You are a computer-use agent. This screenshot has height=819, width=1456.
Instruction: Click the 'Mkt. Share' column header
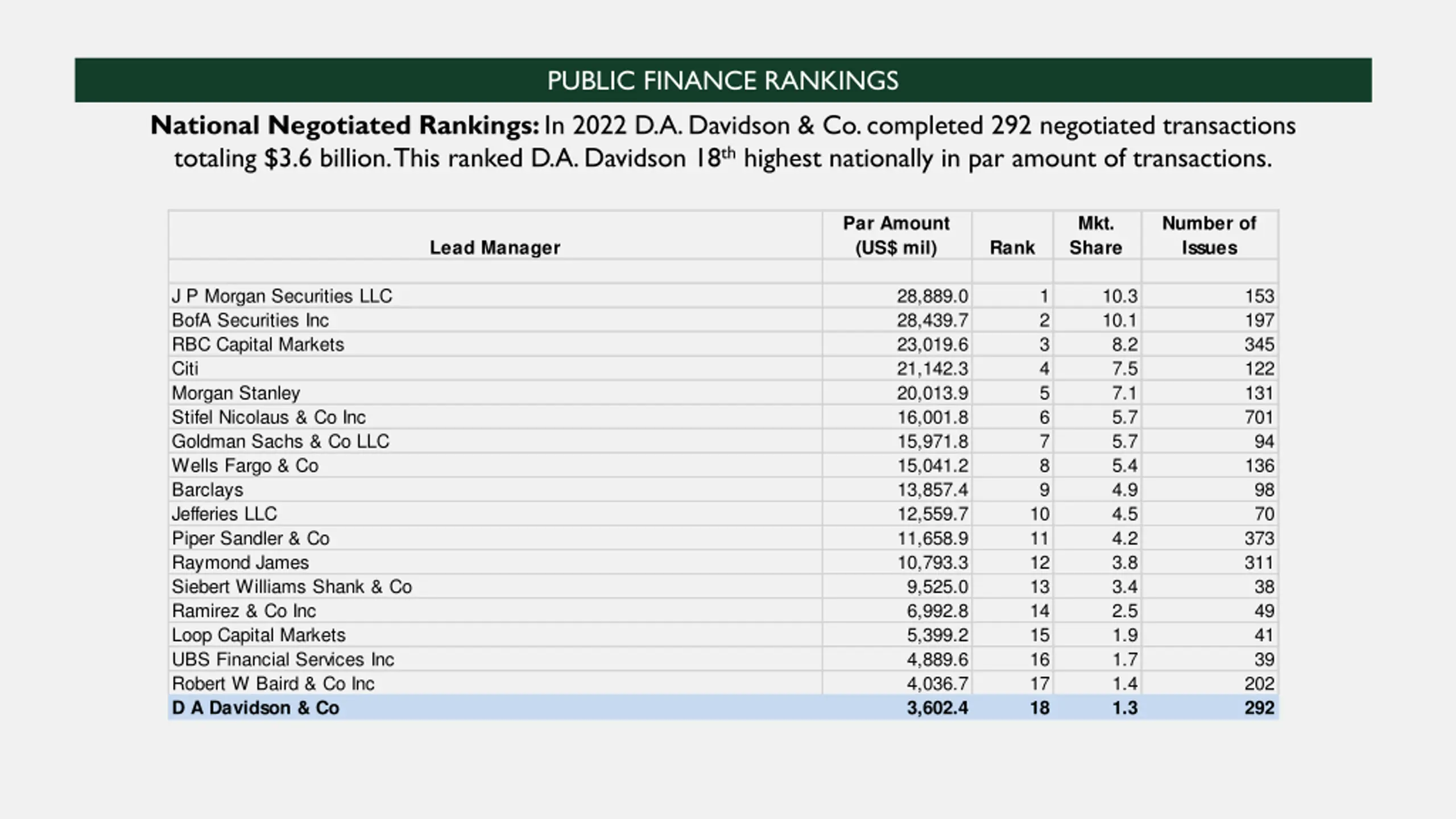[1096, 235]
